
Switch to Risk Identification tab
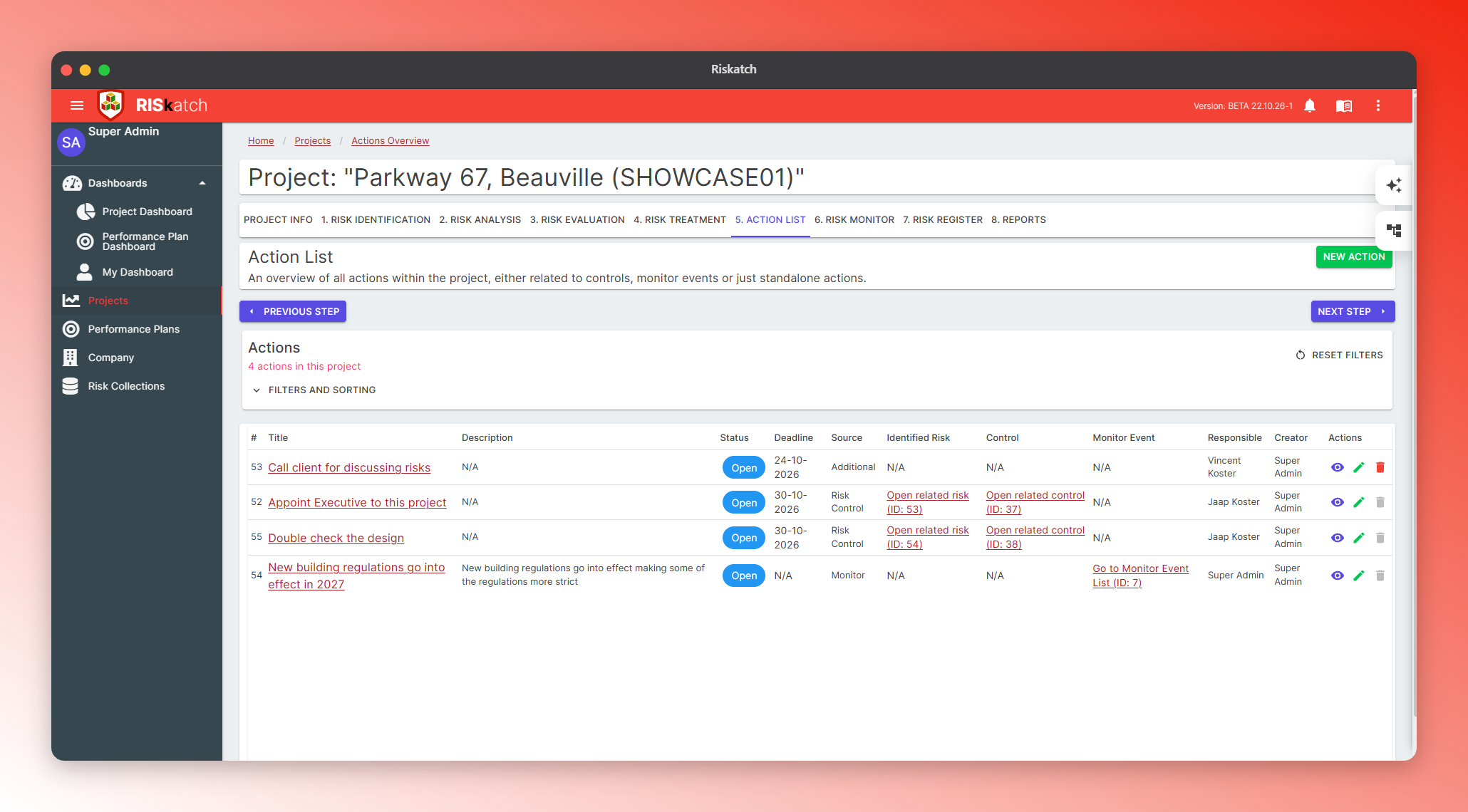[x=376, y=220]
